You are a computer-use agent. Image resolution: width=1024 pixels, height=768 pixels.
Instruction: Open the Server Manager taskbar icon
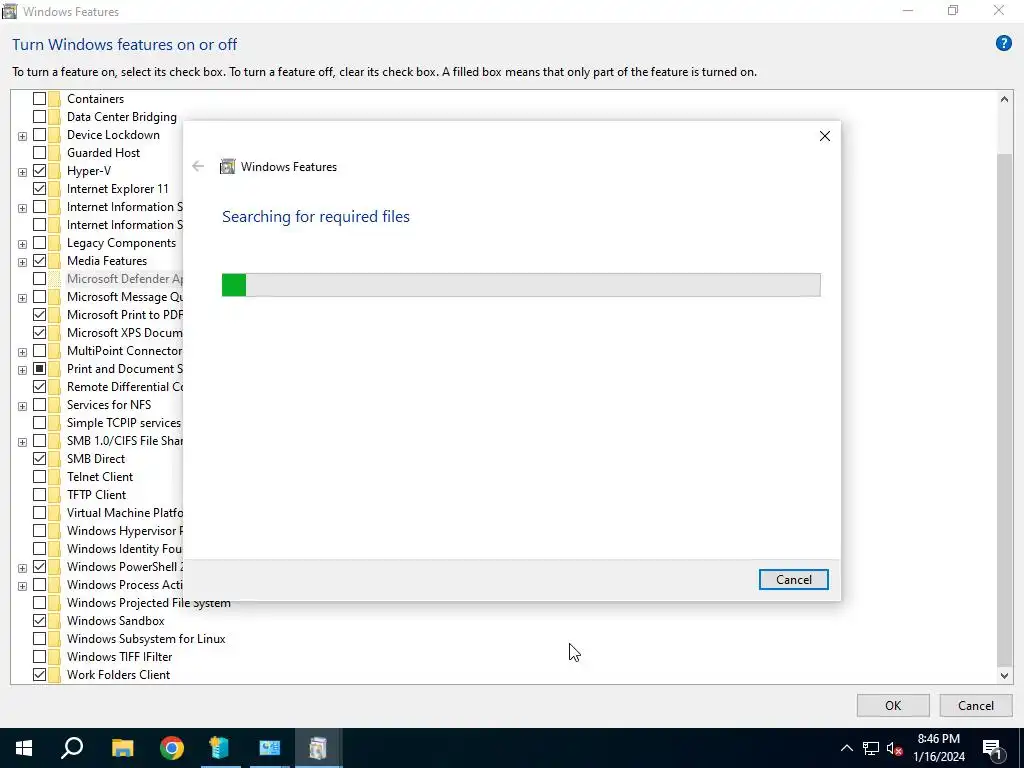pos(220,748)
